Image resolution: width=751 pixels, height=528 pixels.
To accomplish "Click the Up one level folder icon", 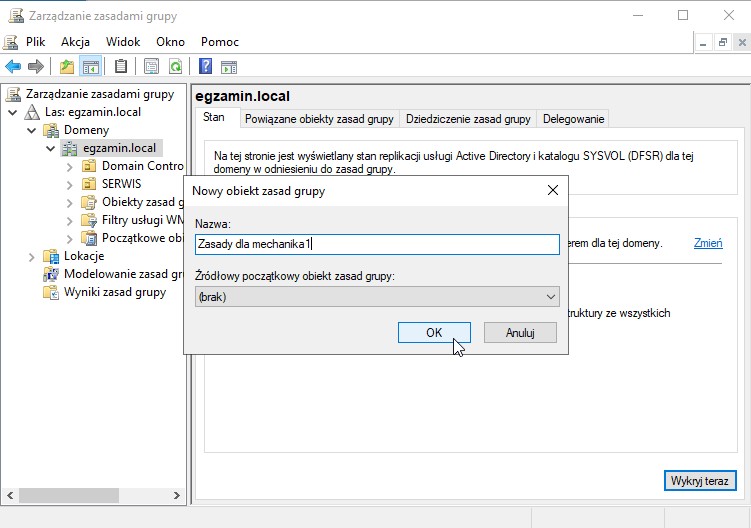I will point(66,67).
